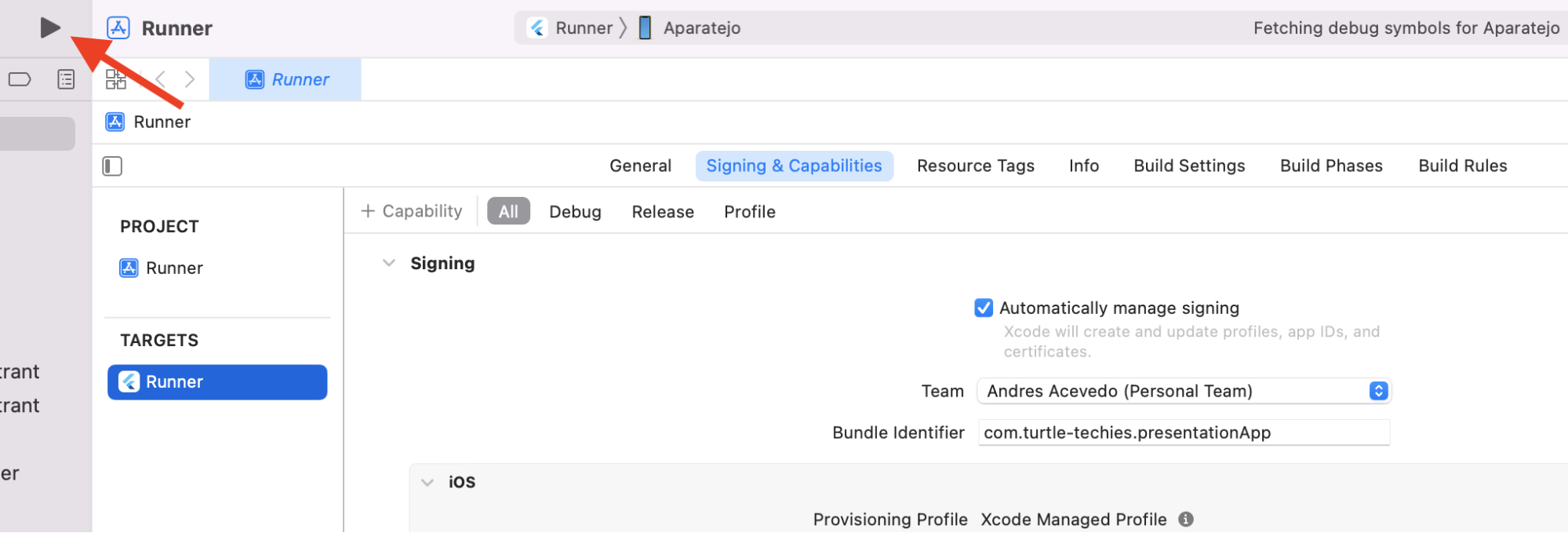
Task: Open the Build Settings tab
Action: 1189,166
